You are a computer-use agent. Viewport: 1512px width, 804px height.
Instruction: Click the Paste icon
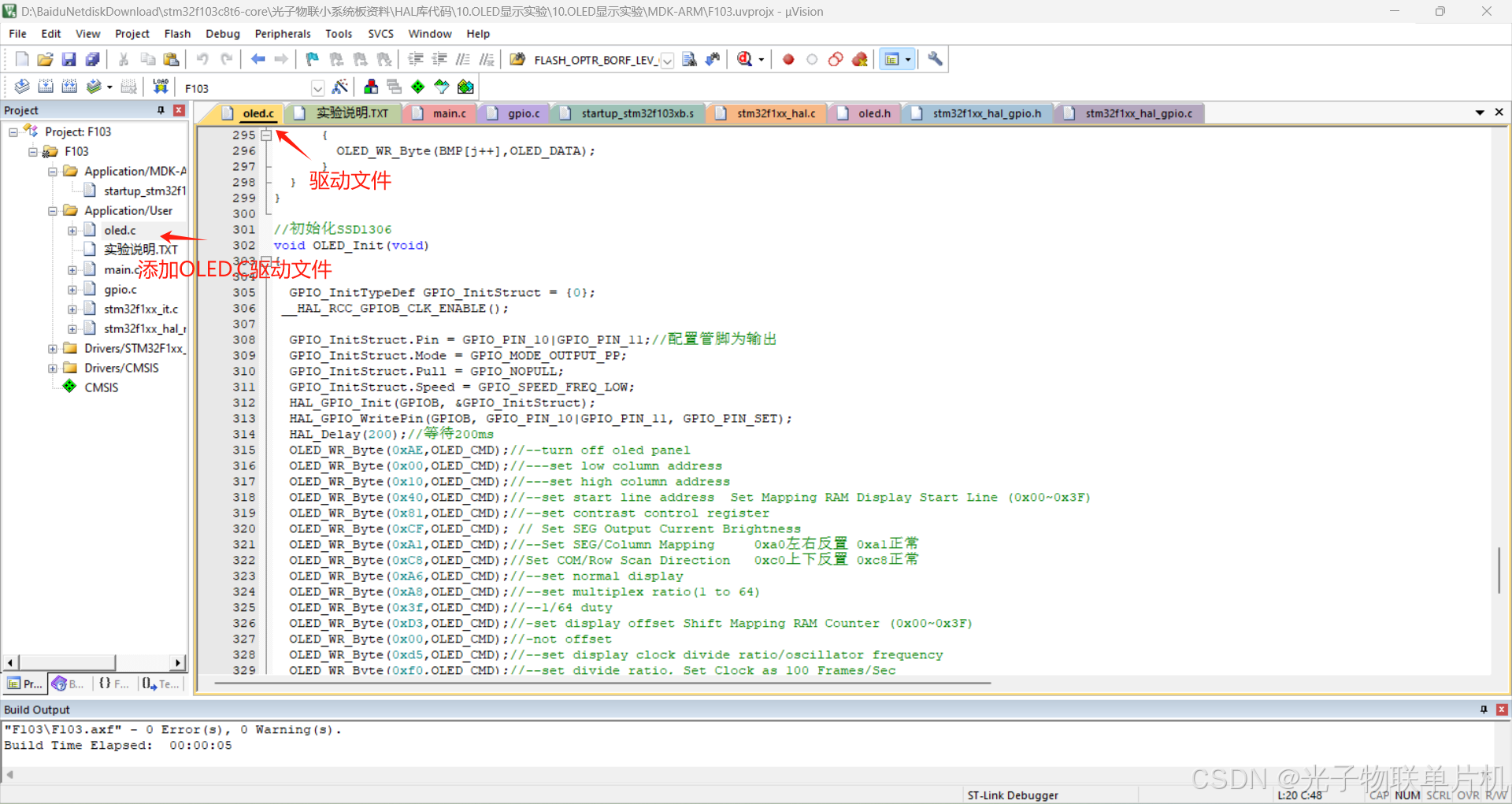coord(172,59)
